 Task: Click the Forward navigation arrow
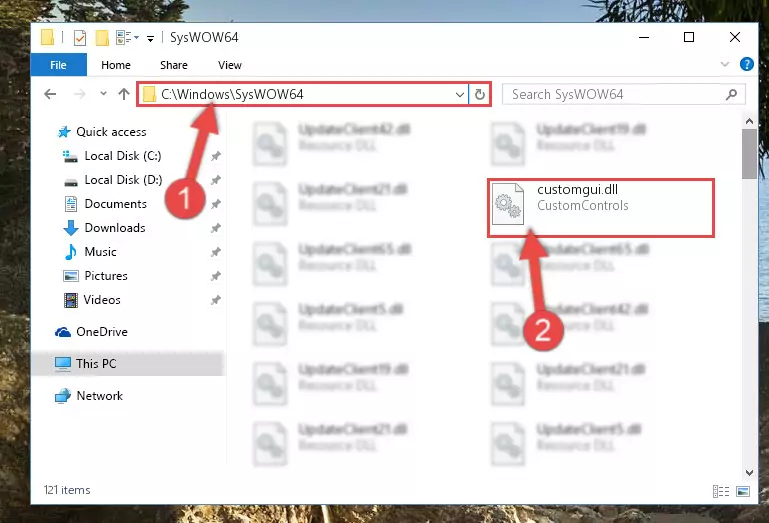click(79, 94)
